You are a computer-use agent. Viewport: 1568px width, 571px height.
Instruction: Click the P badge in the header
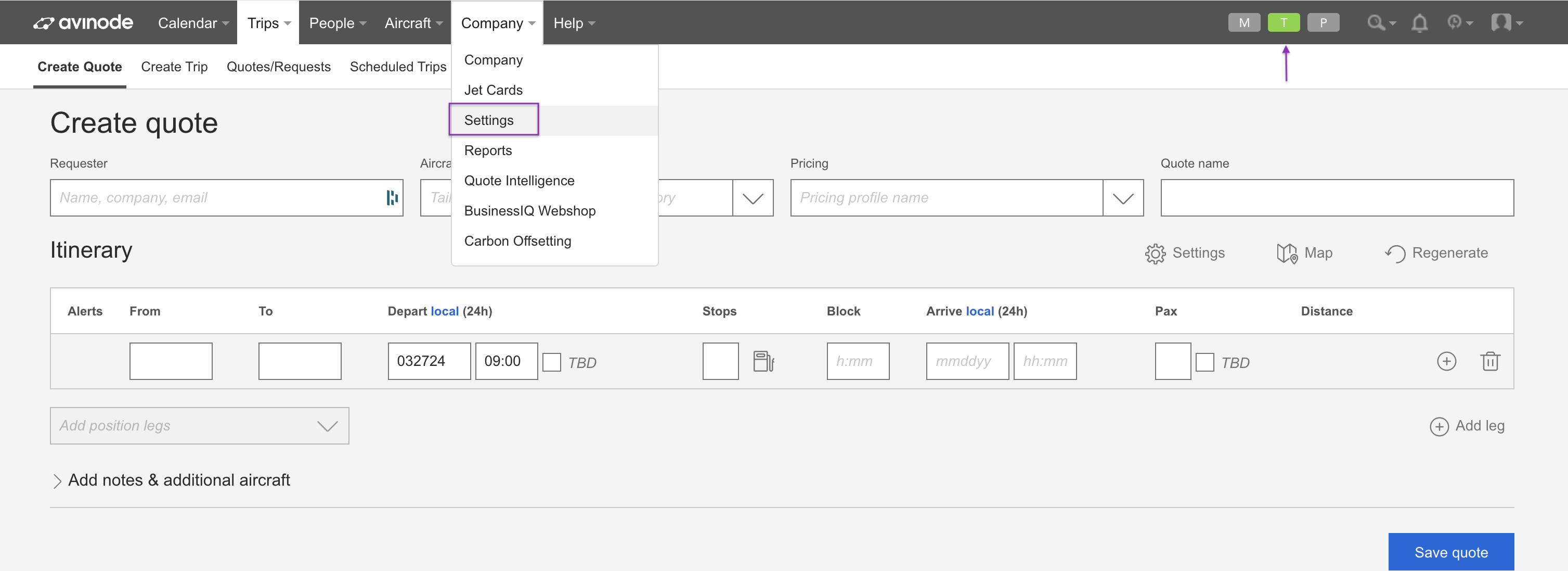pos(1323,22)
